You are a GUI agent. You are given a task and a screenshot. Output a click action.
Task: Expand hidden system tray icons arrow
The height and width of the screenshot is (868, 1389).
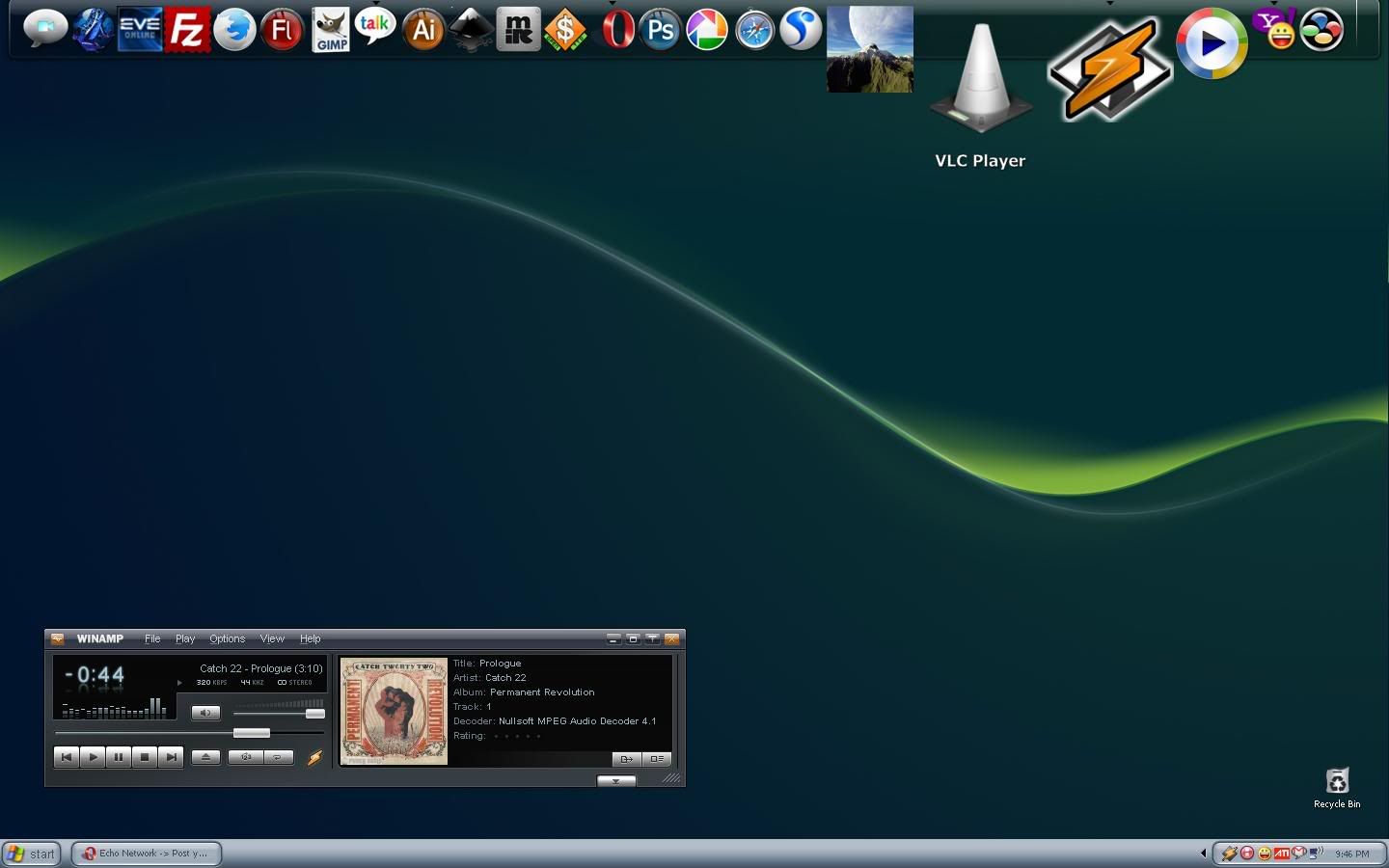(1203, 854)
